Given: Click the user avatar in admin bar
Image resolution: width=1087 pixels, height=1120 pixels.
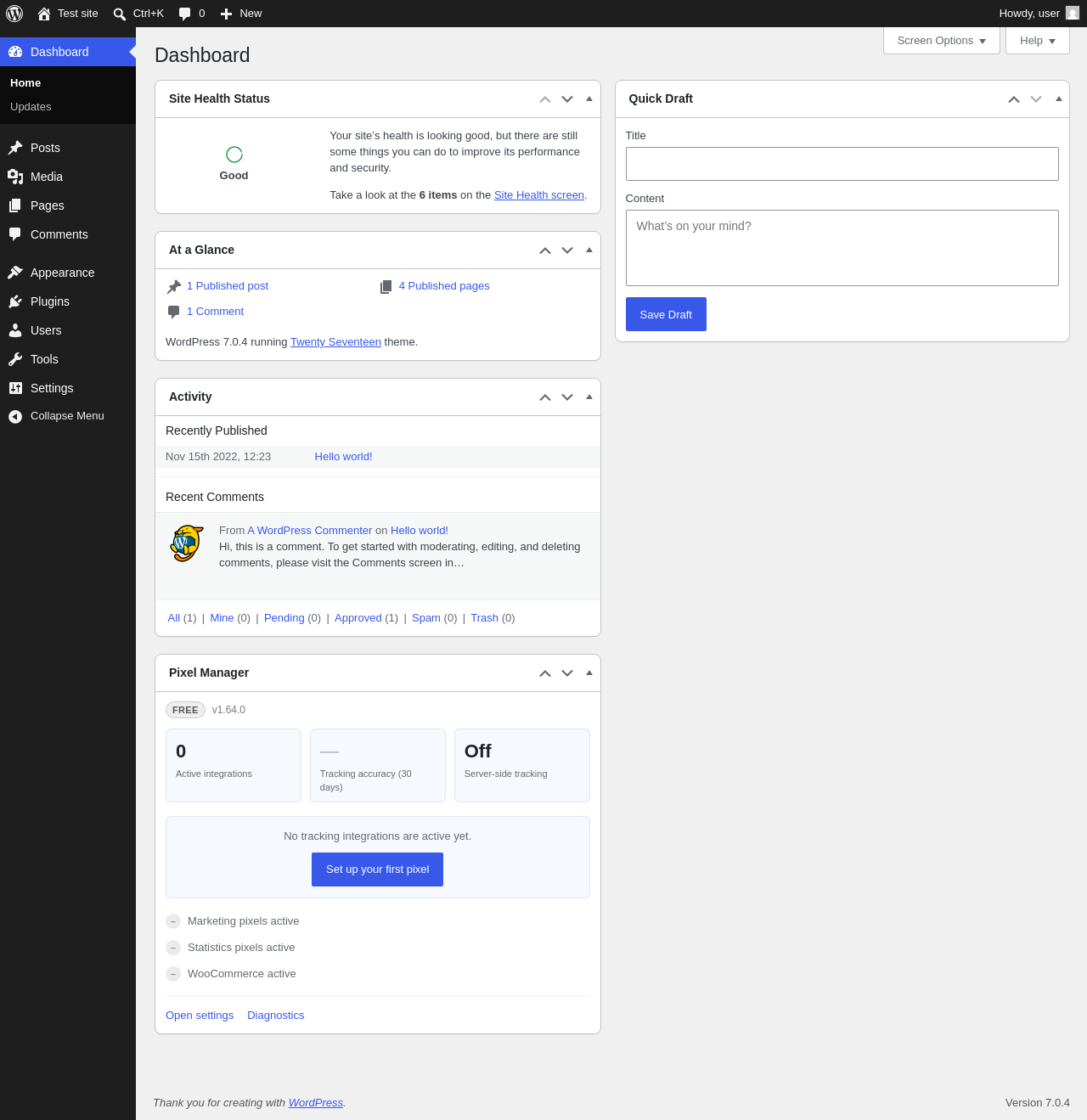Looking at the screenshot, I should (x=1073, y=13).
